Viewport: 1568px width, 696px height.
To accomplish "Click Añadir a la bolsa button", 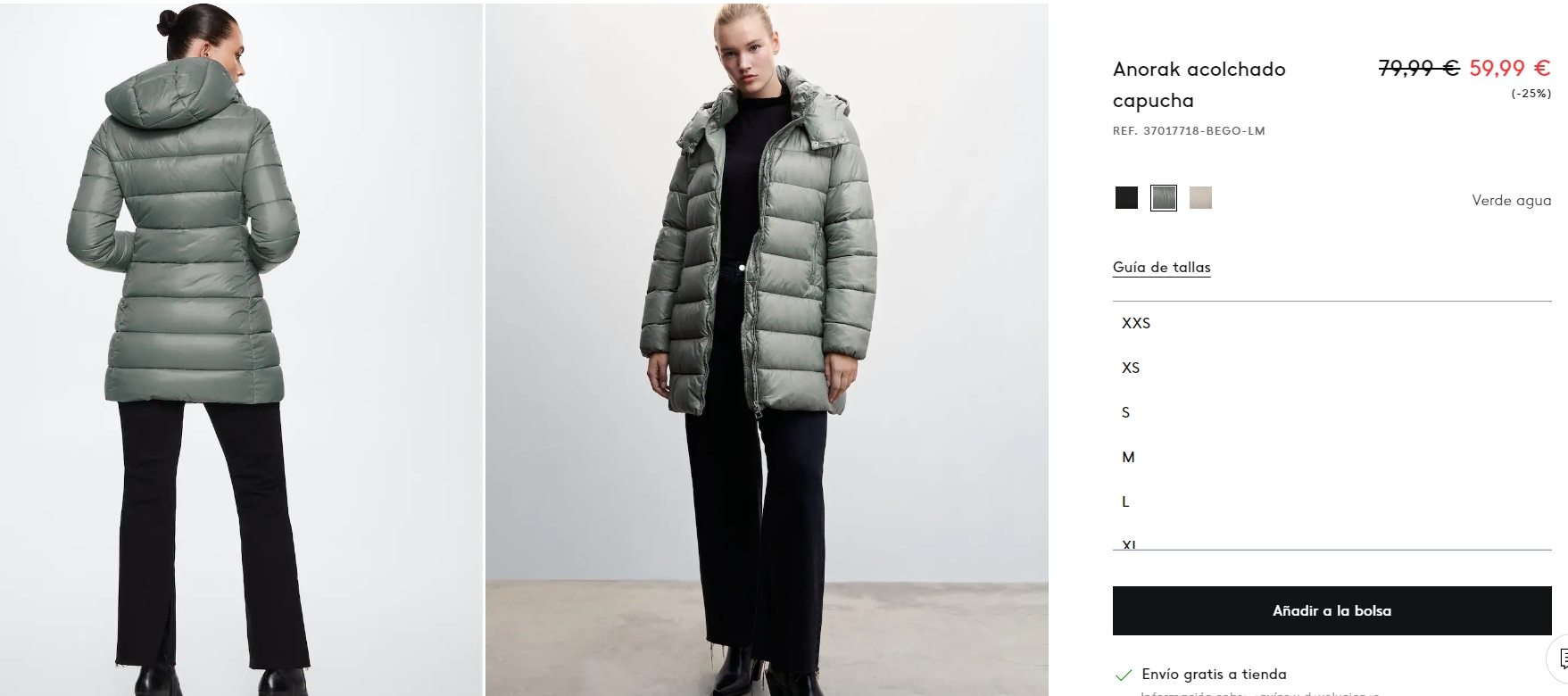I will click(1332, 611).
